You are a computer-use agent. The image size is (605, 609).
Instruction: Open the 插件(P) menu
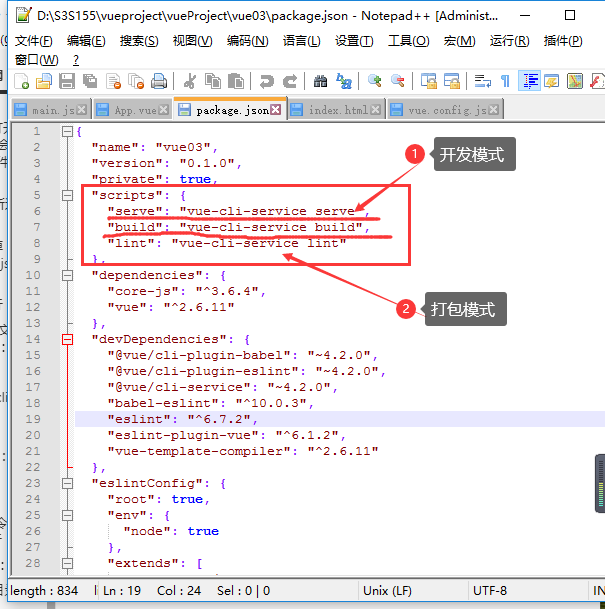[563, 41]
